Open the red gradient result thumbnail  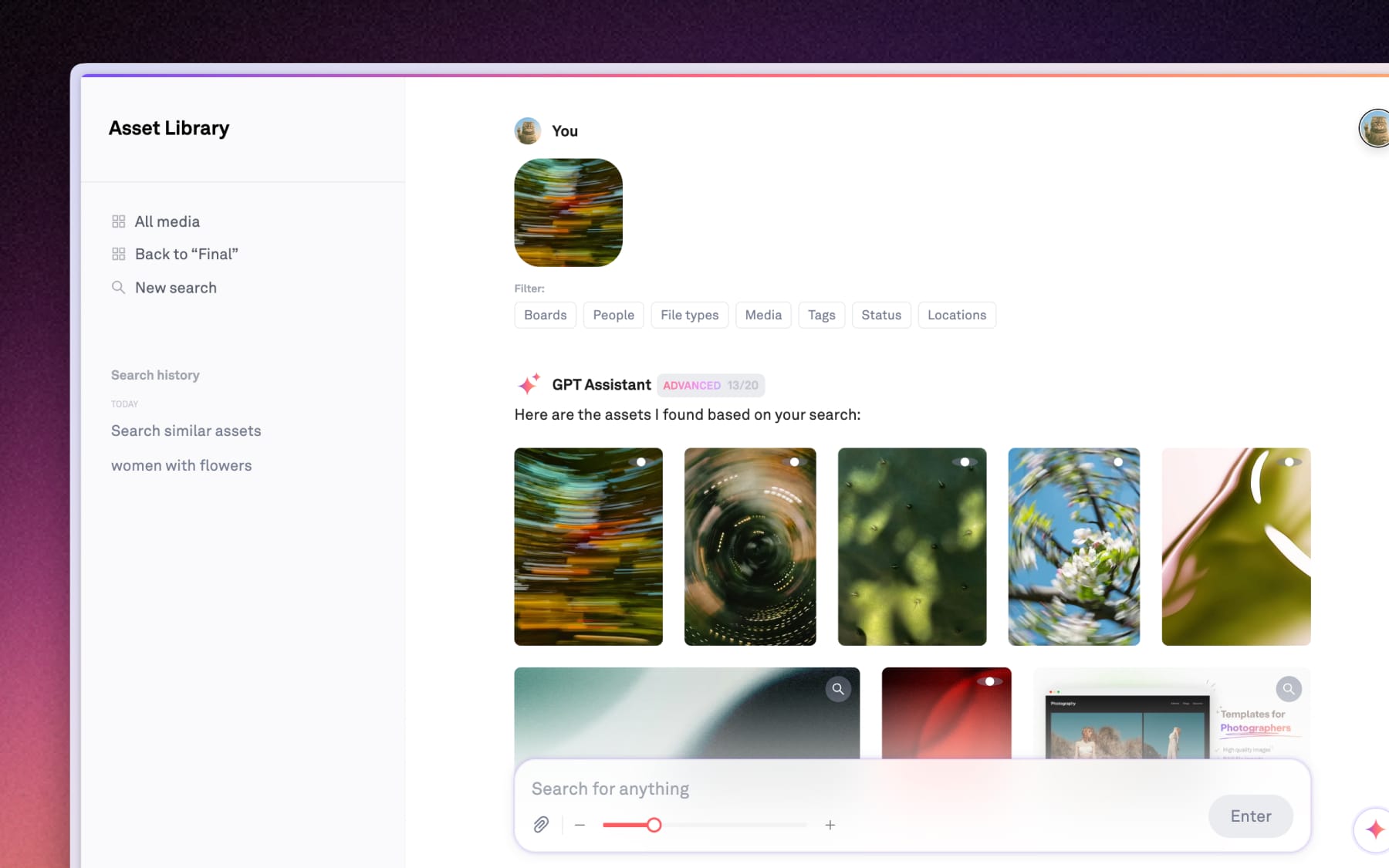pyautogui.click(x=947, y=713)
